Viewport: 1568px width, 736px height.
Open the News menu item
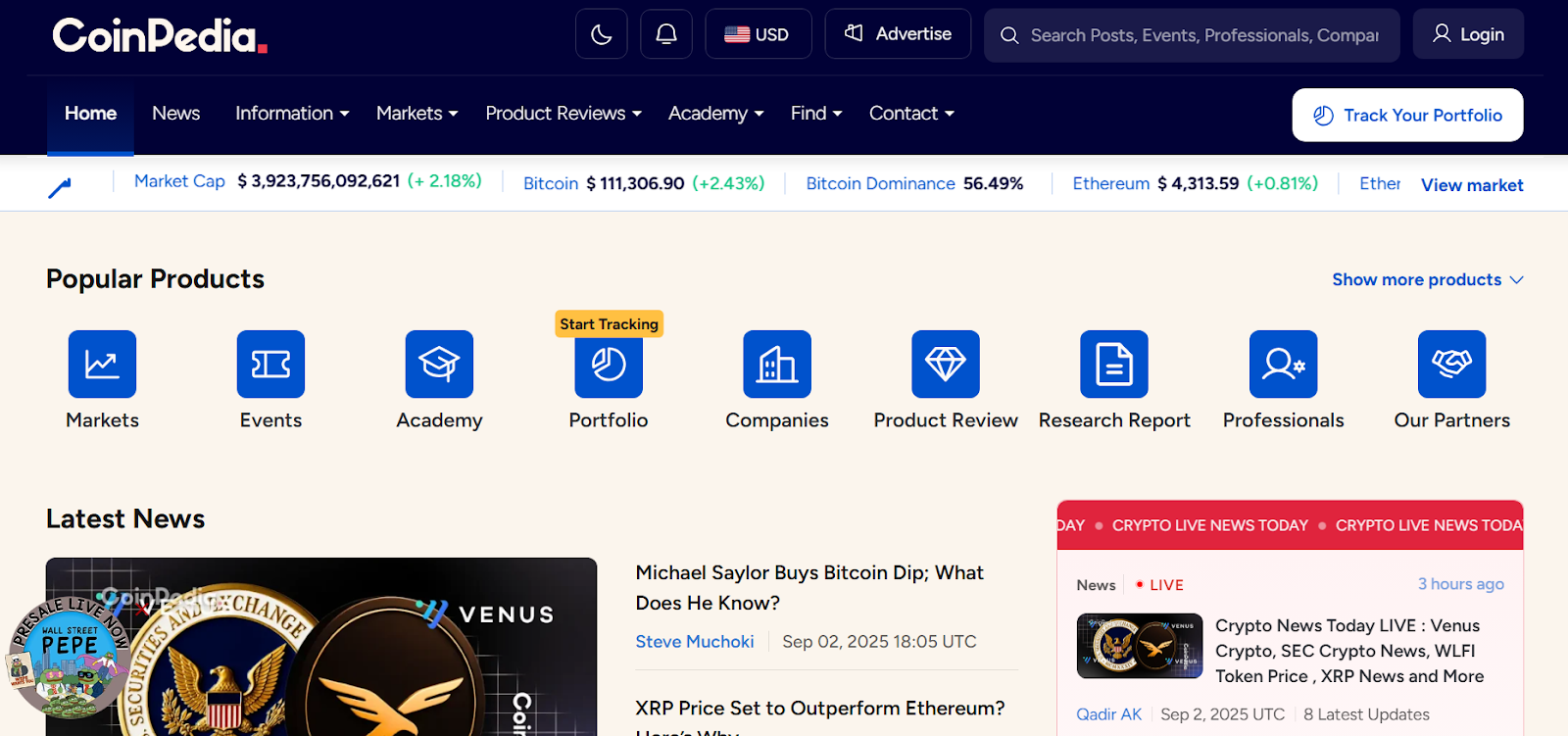pos(176,114)
